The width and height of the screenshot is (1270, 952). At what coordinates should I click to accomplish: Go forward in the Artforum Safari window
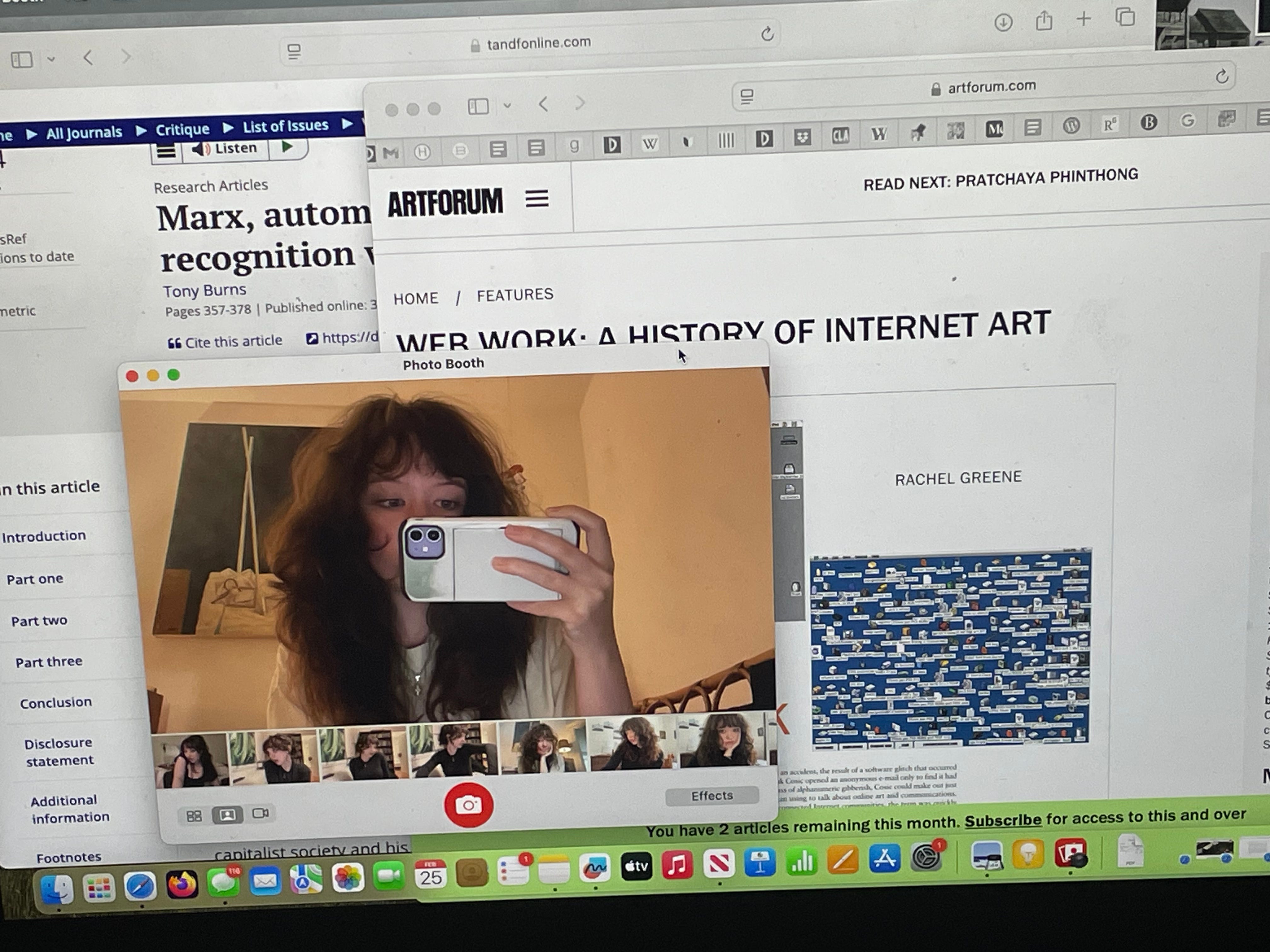click(580, 103)
